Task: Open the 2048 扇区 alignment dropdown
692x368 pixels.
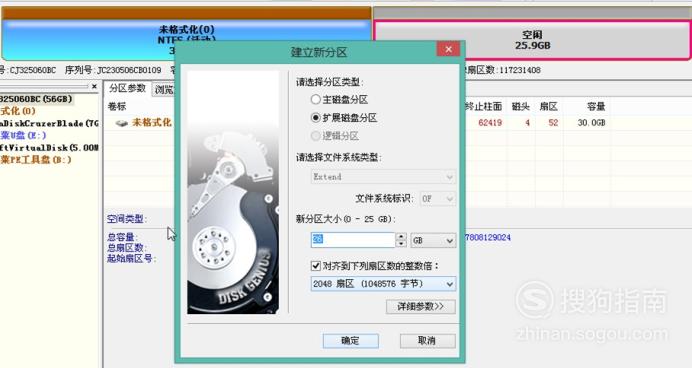Action: pos(383,284)
